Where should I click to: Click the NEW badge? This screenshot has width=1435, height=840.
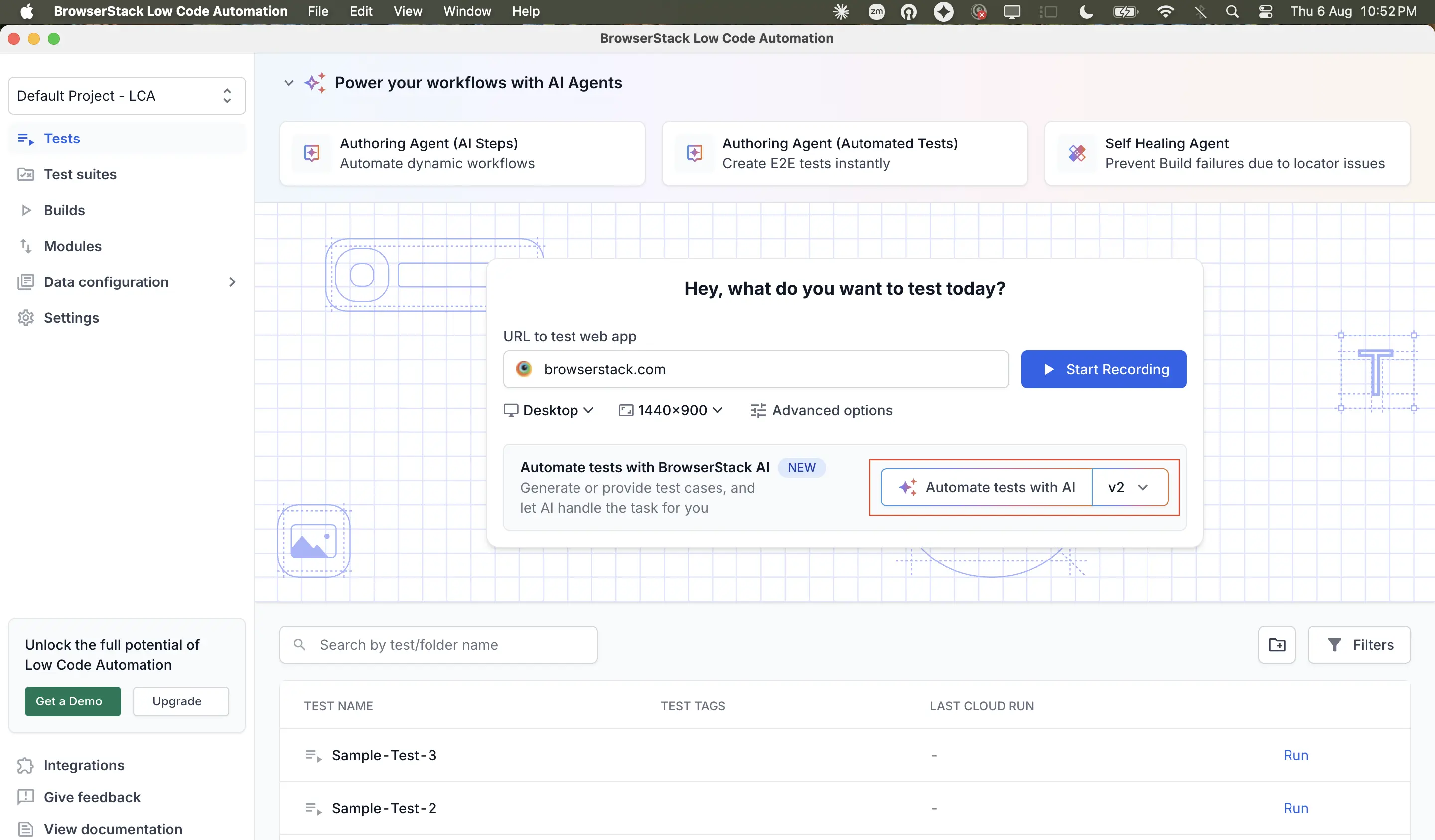tap(801, 467)
